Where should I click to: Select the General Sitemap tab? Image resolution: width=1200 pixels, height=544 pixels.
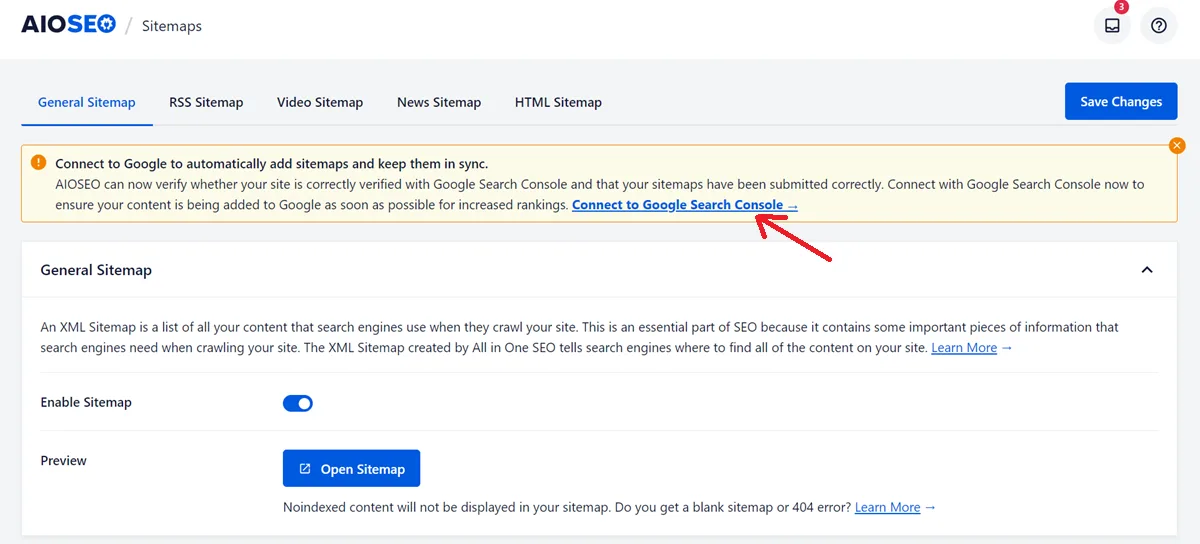[x=86, y=102]
